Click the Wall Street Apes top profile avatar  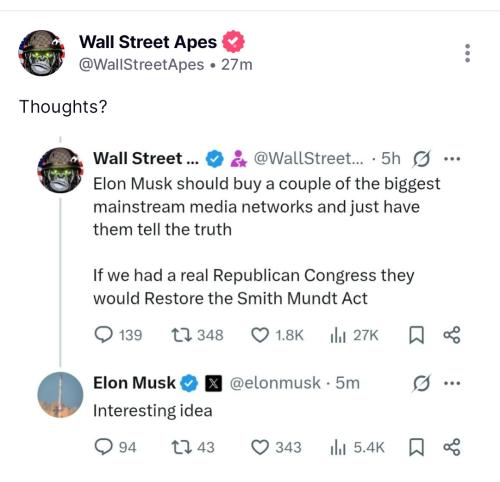tap(42, 53)
